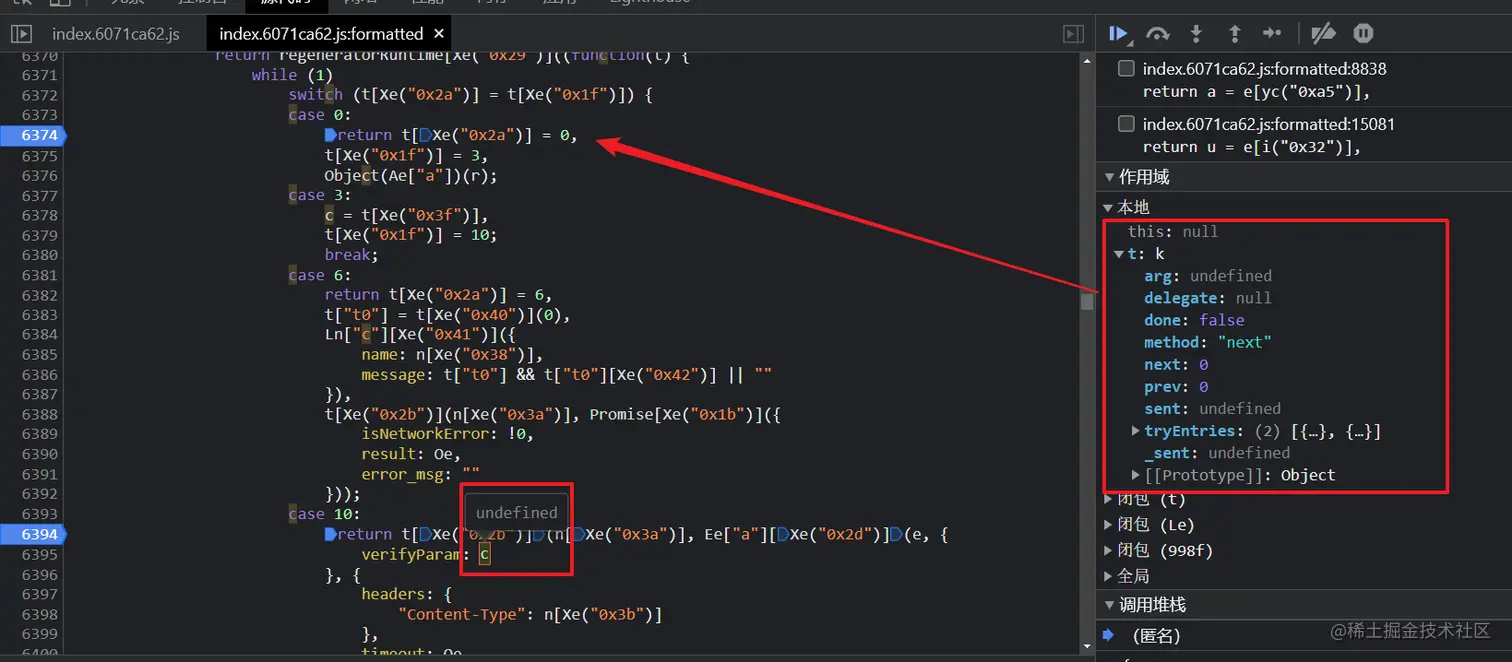This screenshot has width=1512, height=662.
Task: Resume script execution
Action: (x=1119, y=34)
